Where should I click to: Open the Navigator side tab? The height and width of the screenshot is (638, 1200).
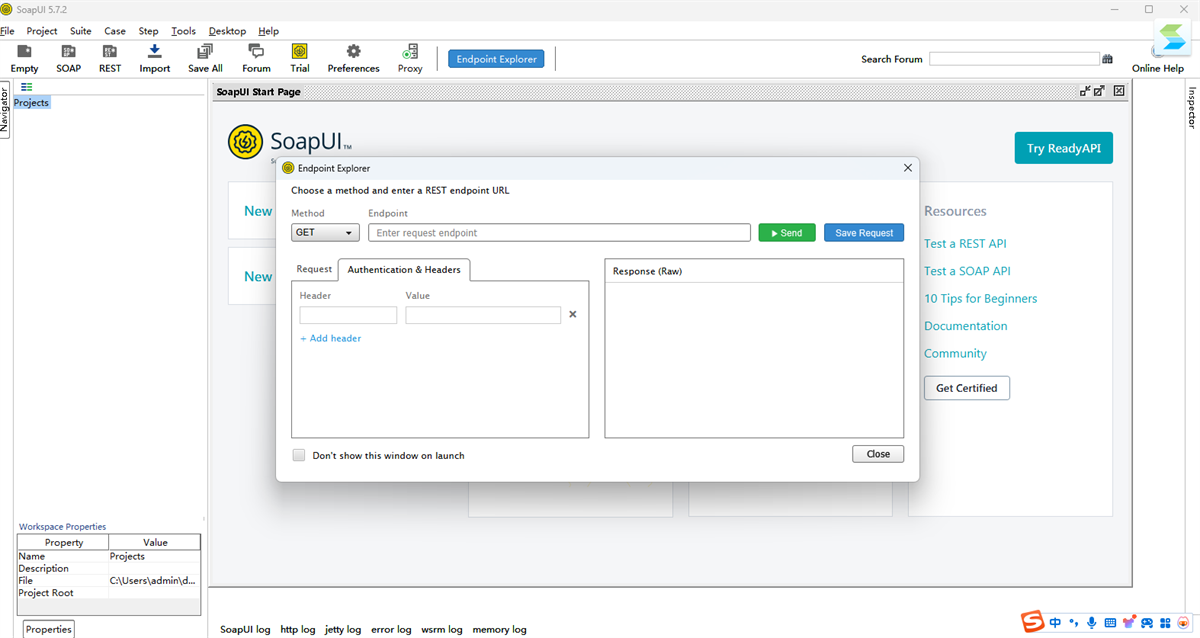point(5,111)
